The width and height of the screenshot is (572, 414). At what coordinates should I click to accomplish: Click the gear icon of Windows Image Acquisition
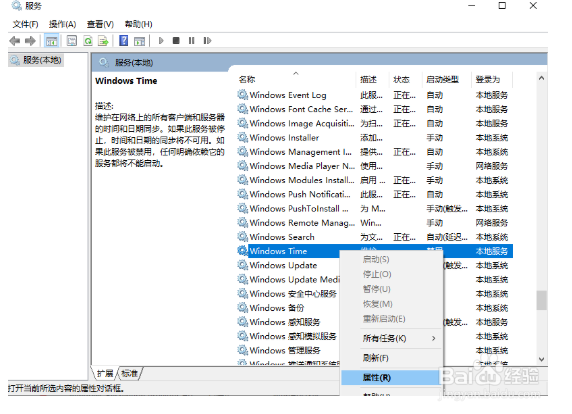[243, 123]
